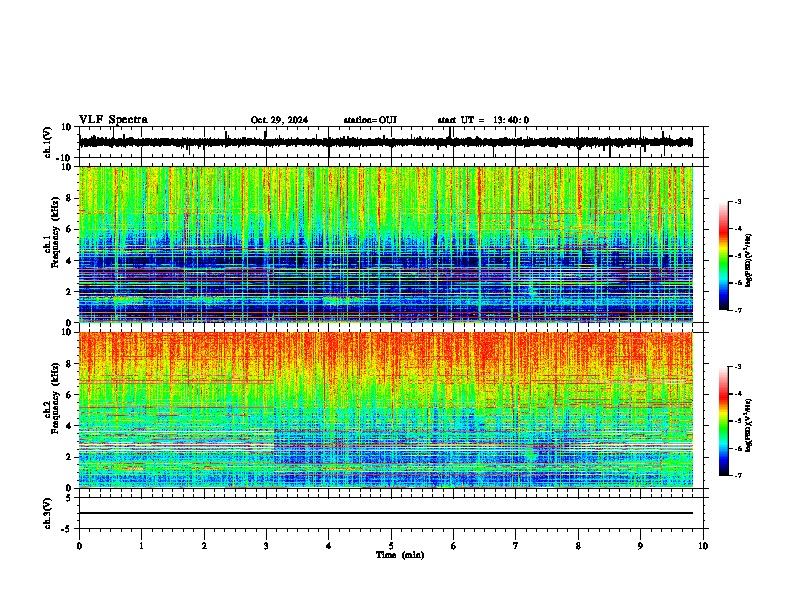The height and width of the screenshot is (612, 792).
Task: Click the time axis tick label 7
Action: point(516,546)
